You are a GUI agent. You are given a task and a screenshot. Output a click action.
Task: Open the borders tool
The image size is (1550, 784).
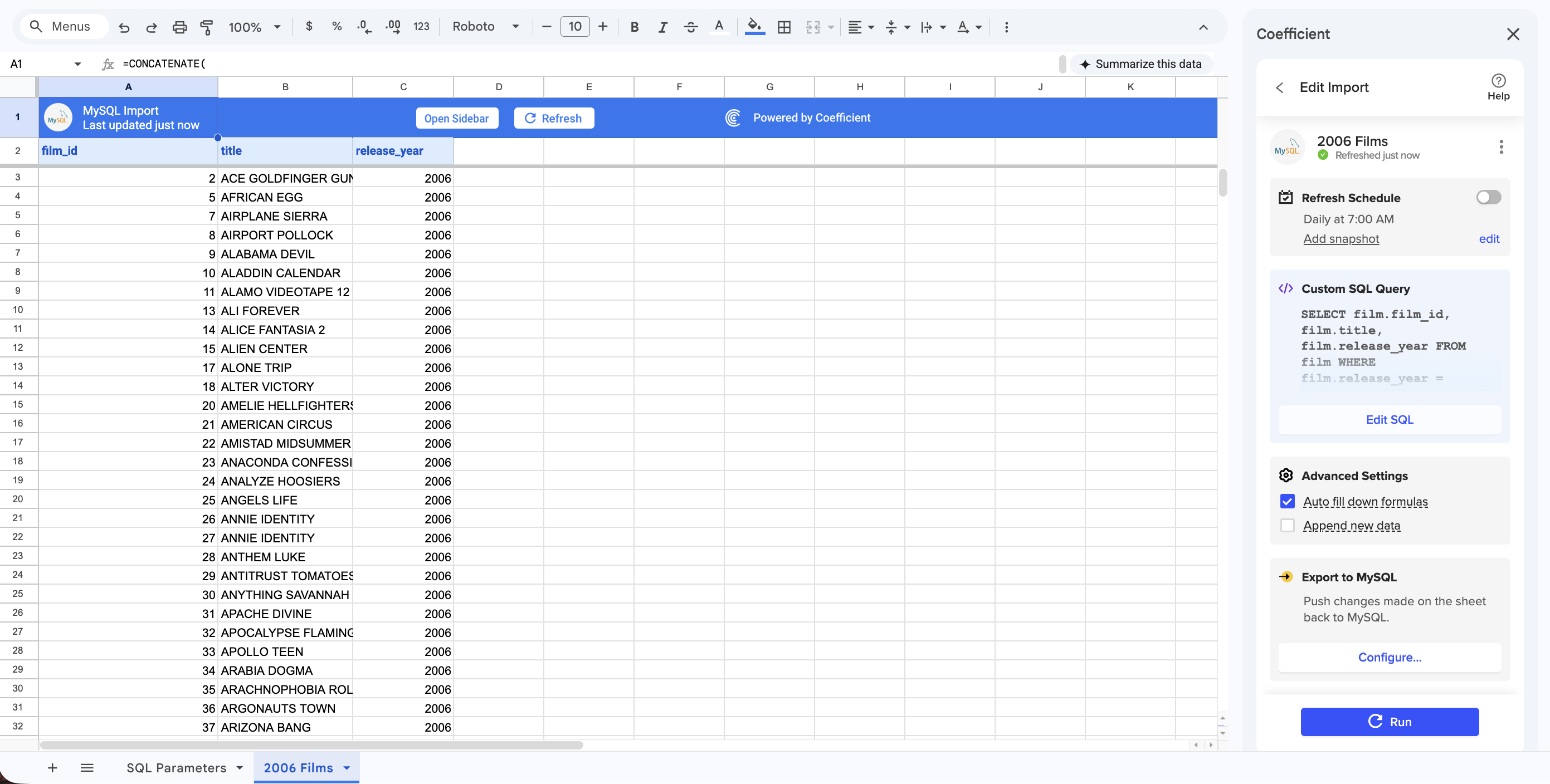783,27
